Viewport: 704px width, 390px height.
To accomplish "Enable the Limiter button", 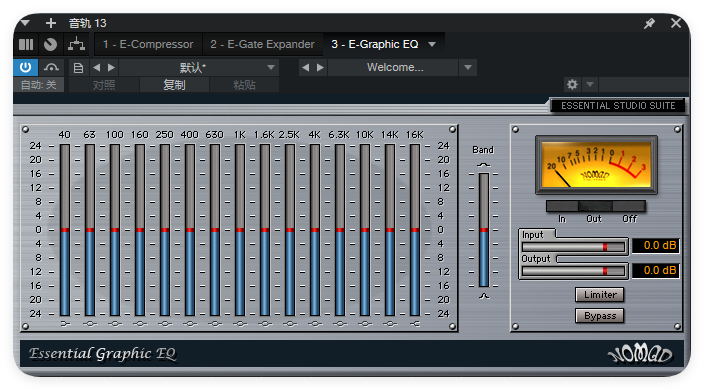I will point(600,295).
